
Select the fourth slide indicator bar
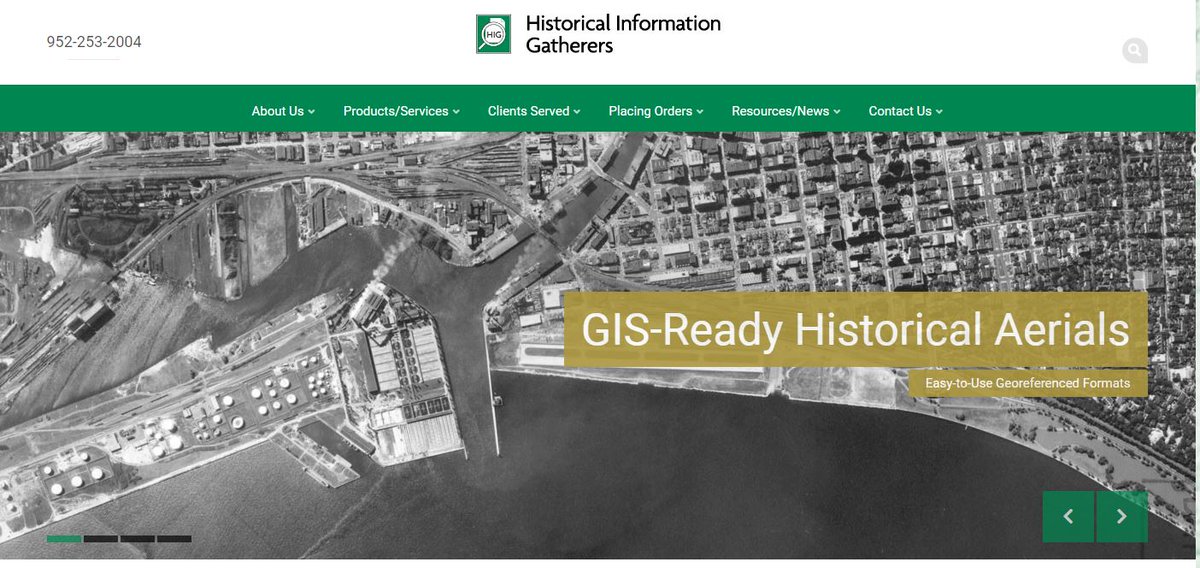174,539
